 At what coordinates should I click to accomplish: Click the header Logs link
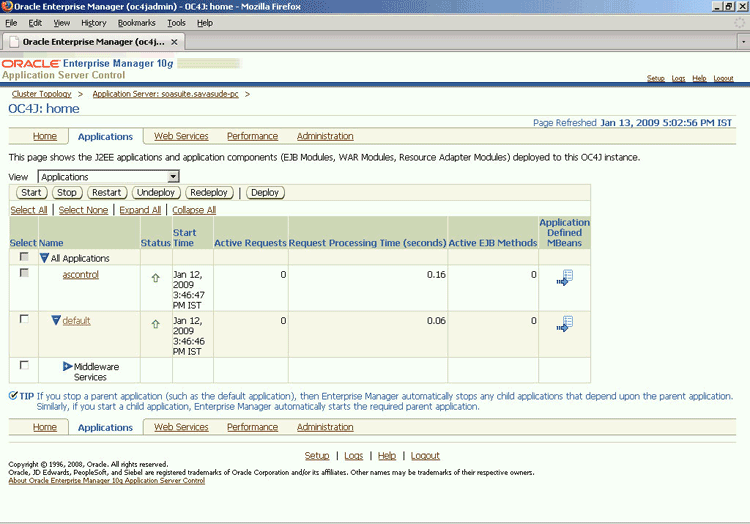coord(678,78)
